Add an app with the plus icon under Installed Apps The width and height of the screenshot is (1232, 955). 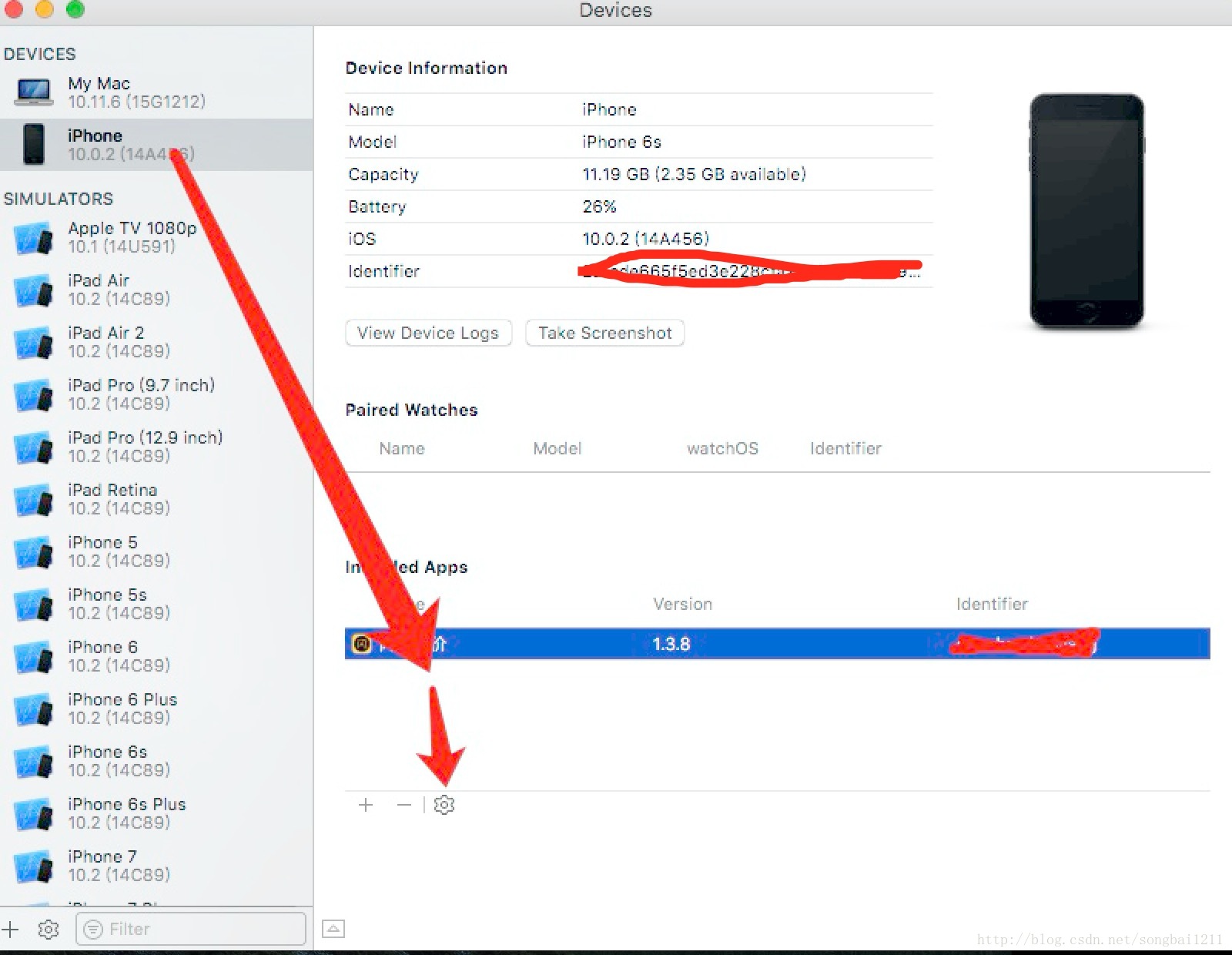pyautogui.click(x=366, y=805)
